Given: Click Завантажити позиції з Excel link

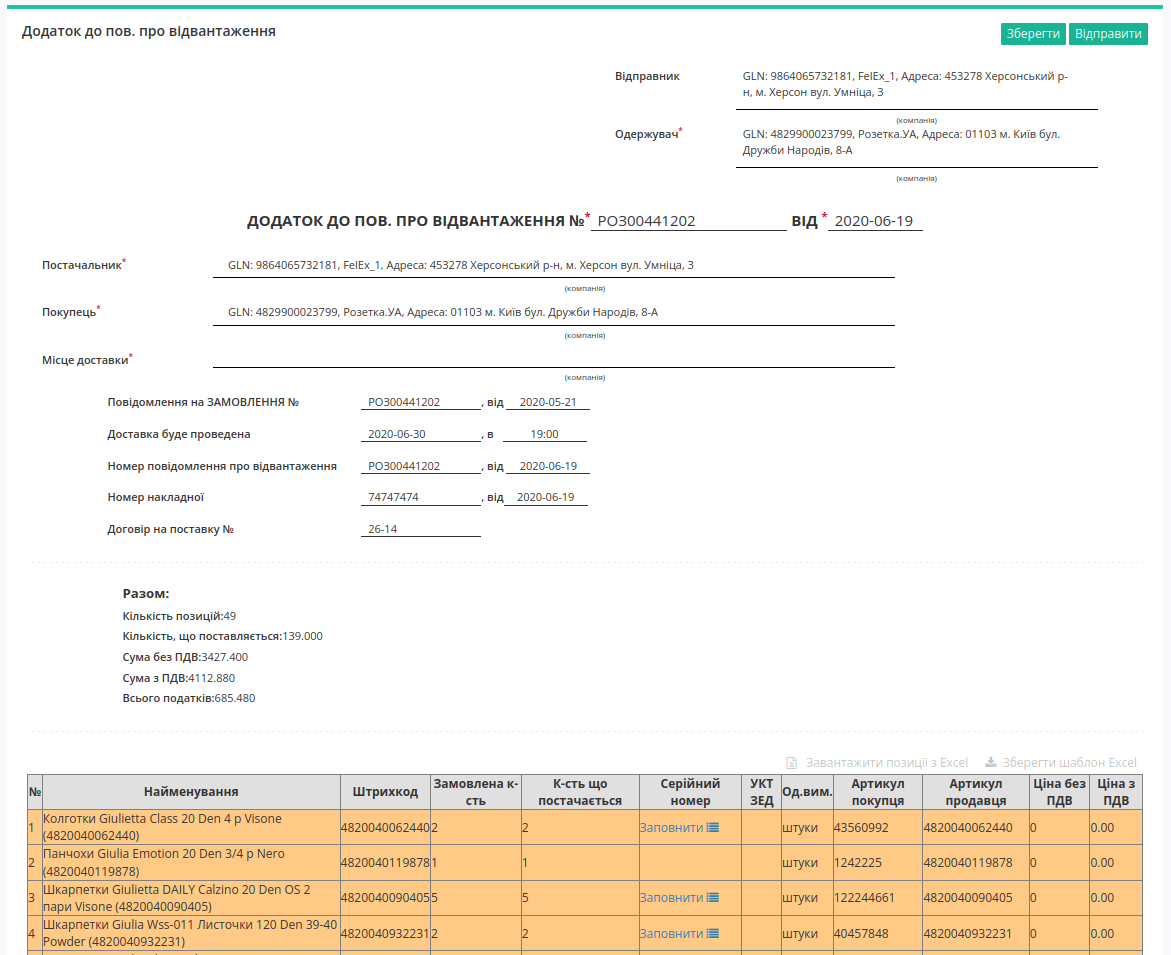Looking at the screenshot, I should [x=886, y=762].
